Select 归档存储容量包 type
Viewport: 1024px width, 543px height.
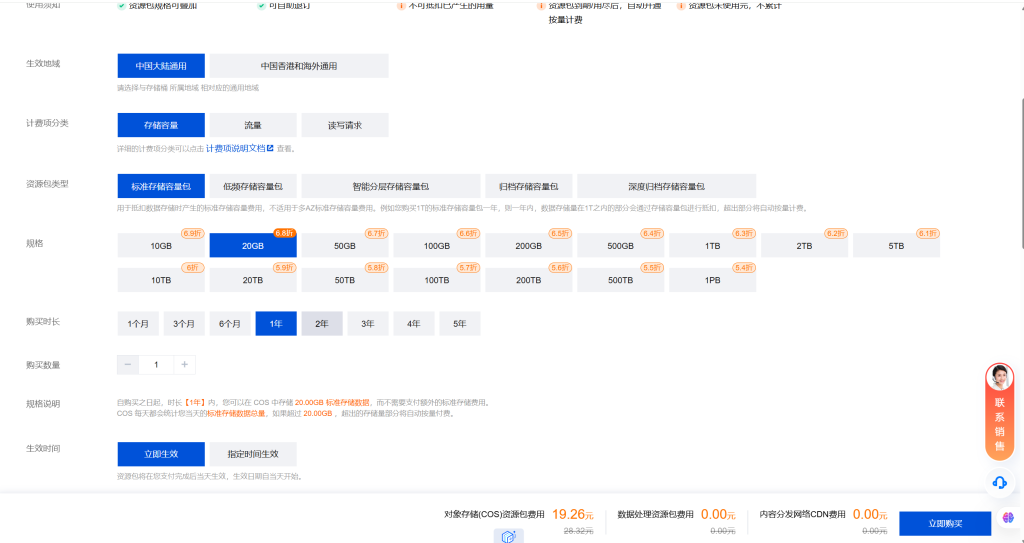pyautogui.click(x=529, y=186)
